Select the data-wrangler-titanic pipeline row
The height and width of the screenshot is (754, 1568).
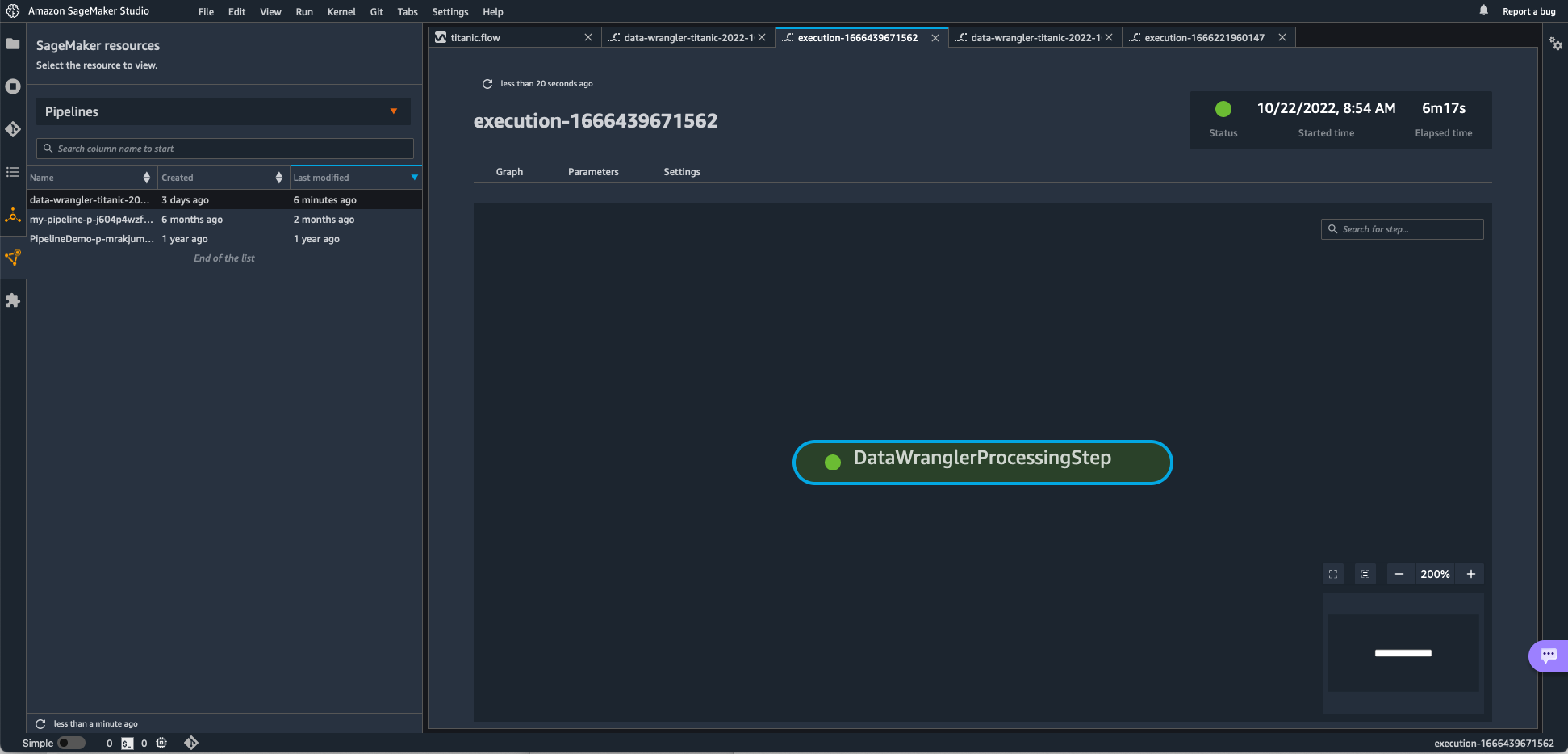click(x=224, y=200)
